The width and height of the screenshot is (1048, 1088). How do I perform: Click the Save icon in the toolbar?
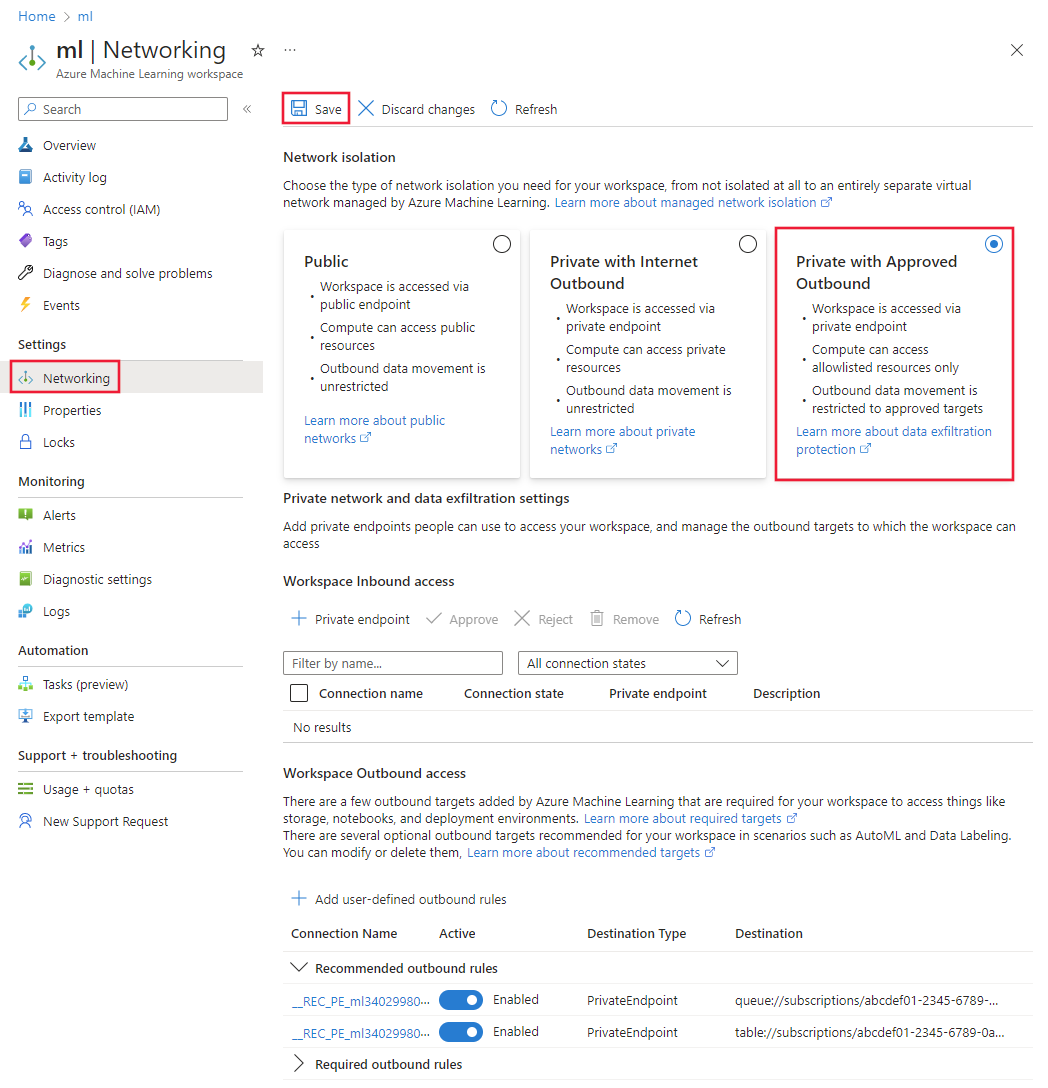(299, 108)
